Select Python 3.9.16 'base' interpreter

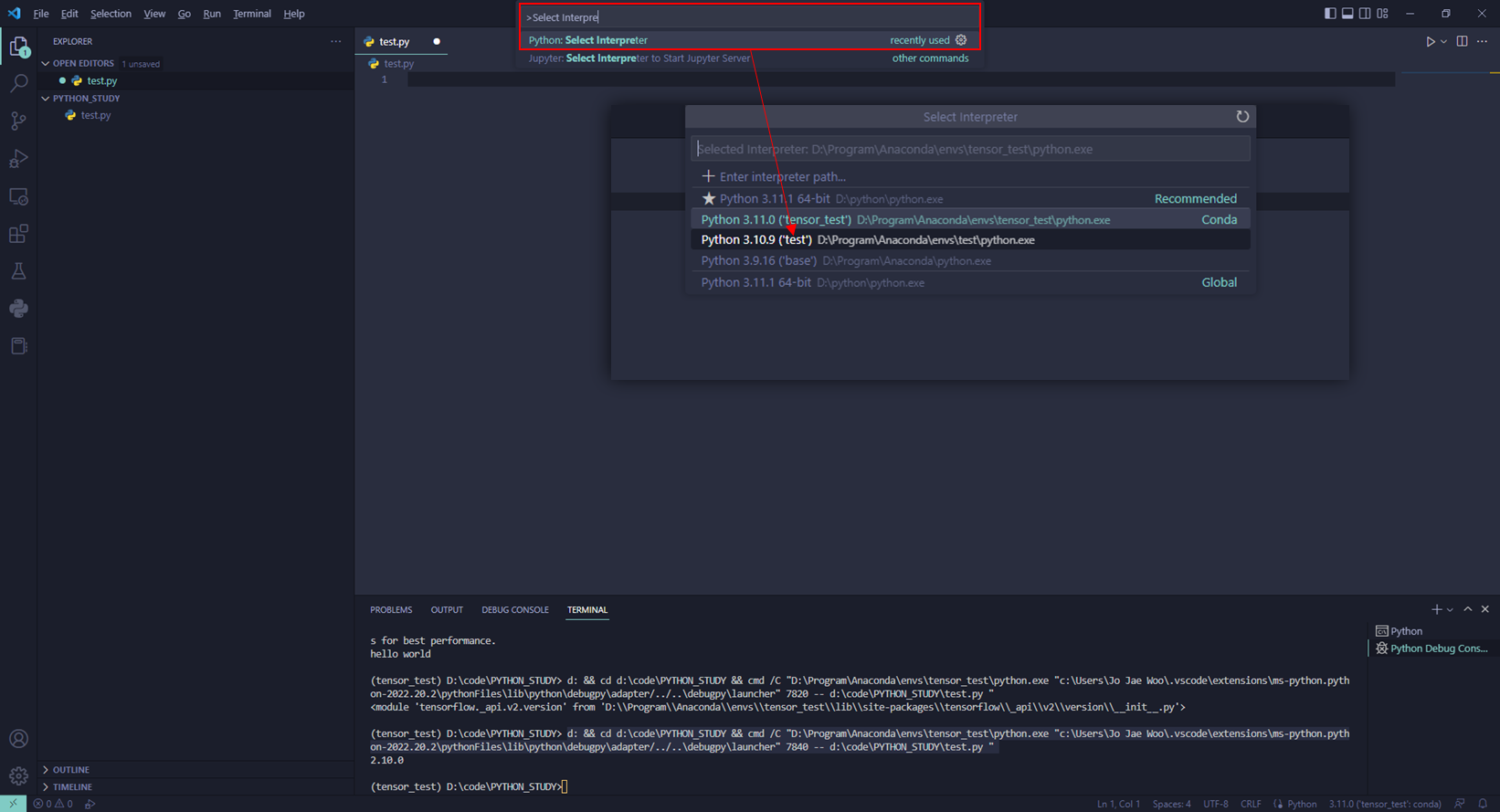pos(970,261)
